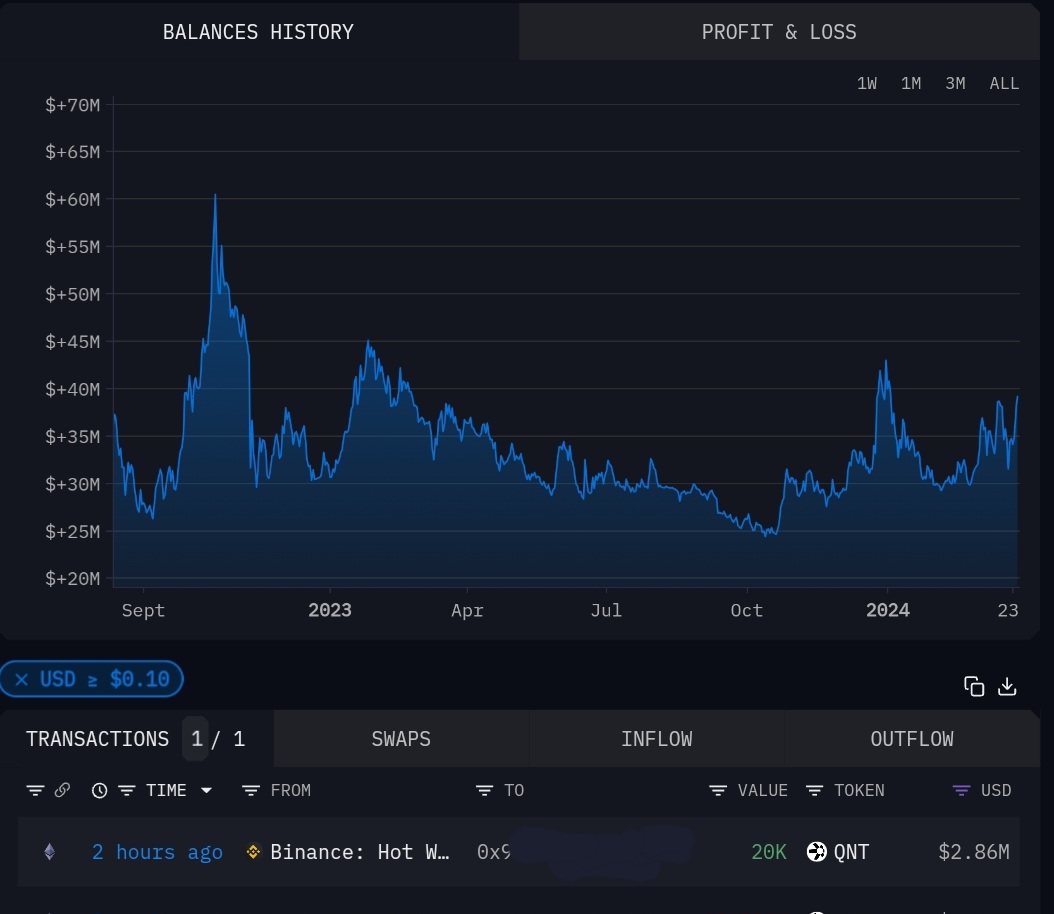Click the VALUE column filter icon
Screen dimensions: 1054x914
coord(717,790)
